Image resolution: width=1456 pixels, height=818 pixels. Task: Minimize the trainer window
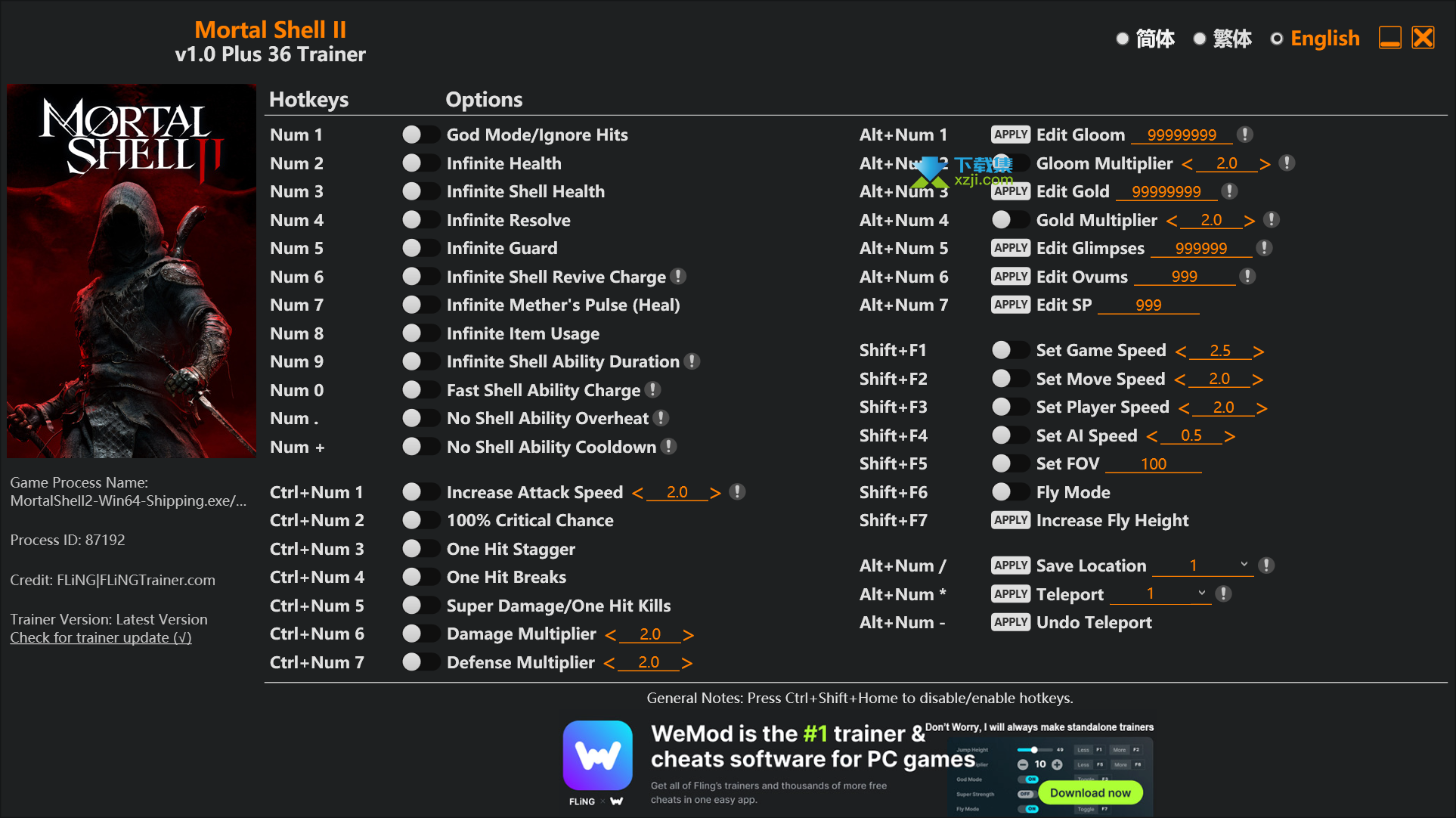tap(1389, 38)
